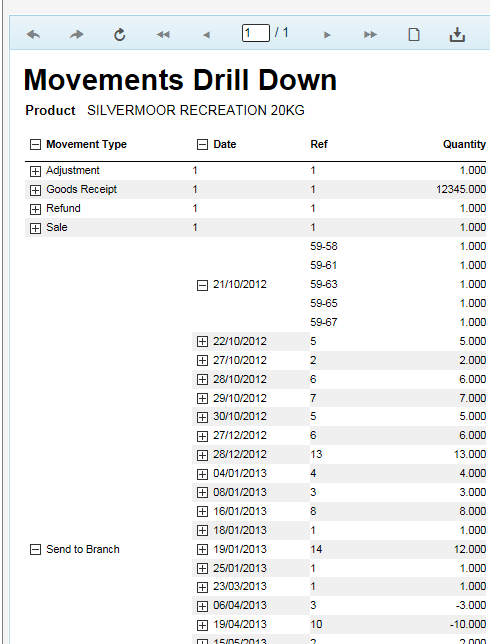The height and width of the screenshot is (644, 492).
Task: Click the Movements Drill Down title
Action: 180,80
